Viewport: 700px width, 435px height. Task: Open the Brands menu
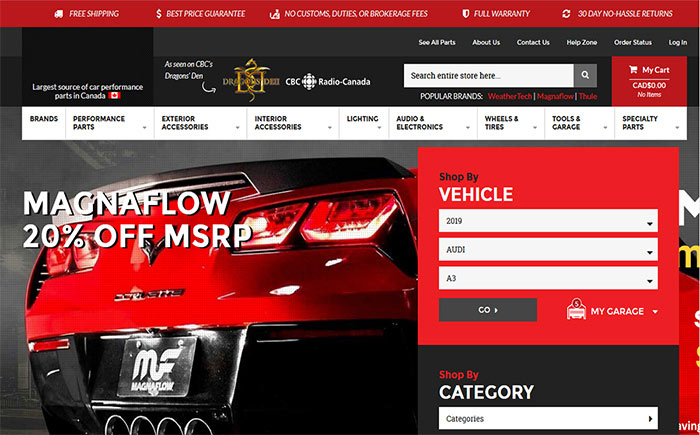pyautogui.click(x=44, y=119)
